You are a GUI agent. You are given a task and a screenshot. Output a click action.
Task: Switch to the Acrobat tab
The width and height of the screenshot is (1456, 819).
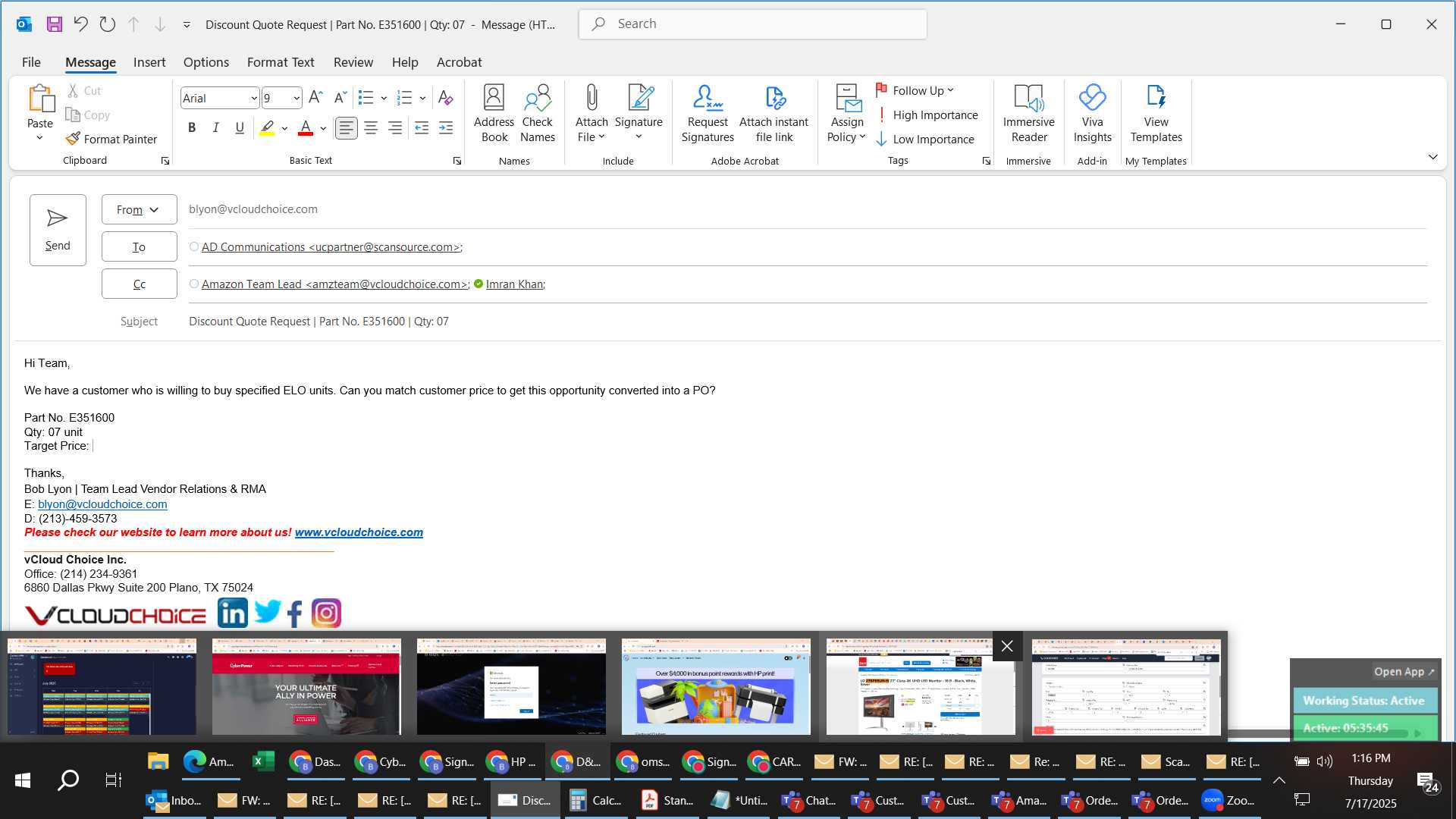click(x=459, y=62)
